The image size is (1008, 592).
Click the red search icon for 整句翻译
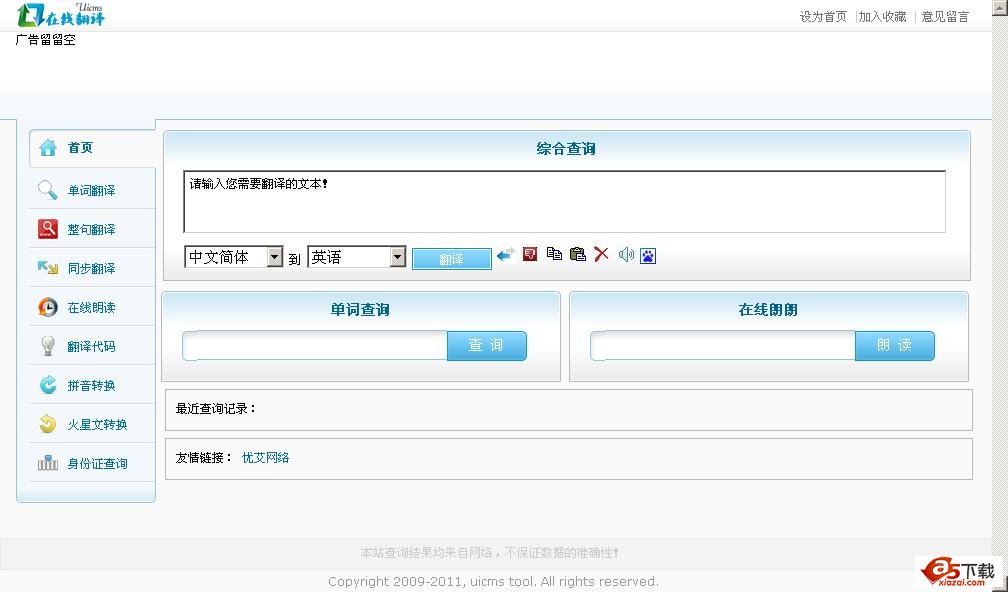click(x=48, y=229)
